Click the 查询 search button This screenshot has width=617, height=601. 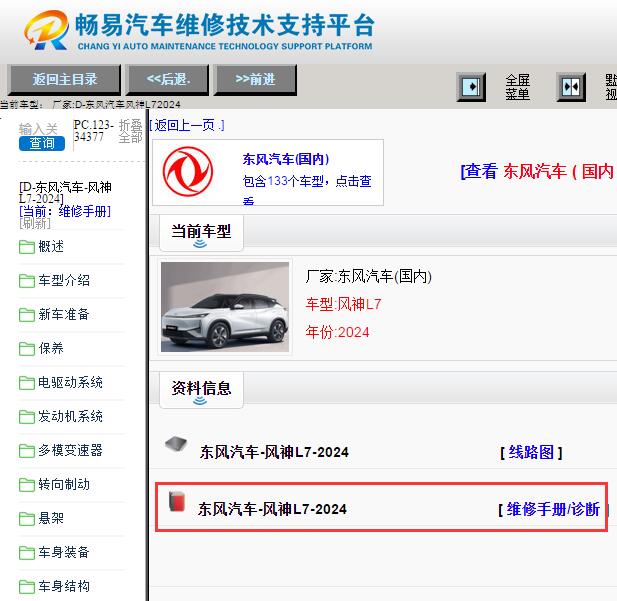click(42, 143)
